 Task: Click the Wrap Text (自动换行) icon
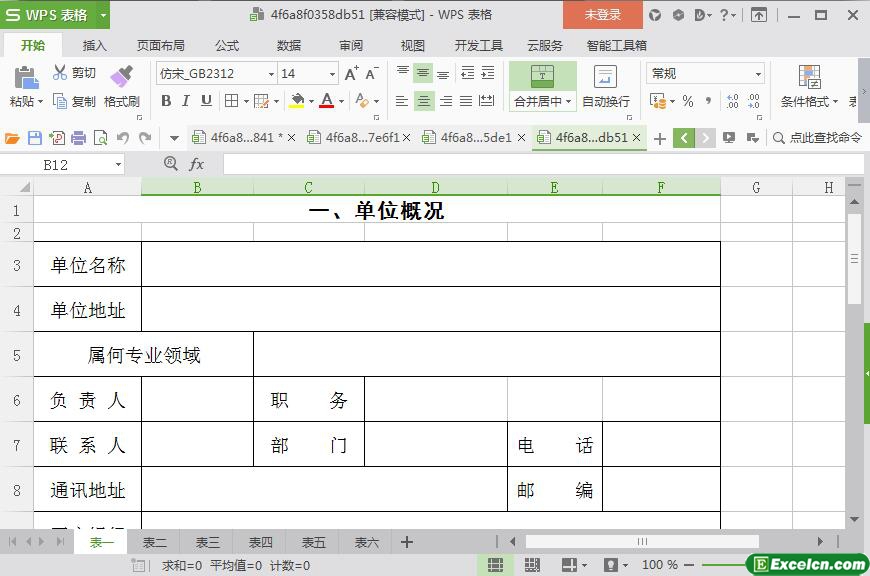click(605, 77)
